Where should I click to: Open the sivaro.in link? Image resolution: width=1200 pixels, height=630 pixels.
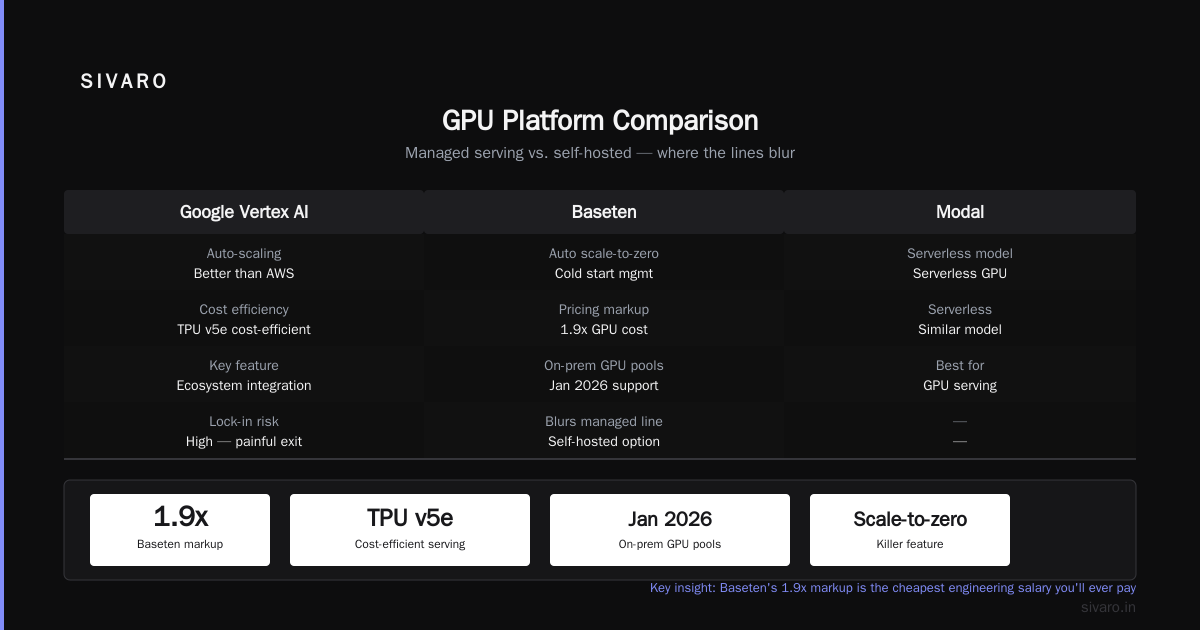(1108, 607)
